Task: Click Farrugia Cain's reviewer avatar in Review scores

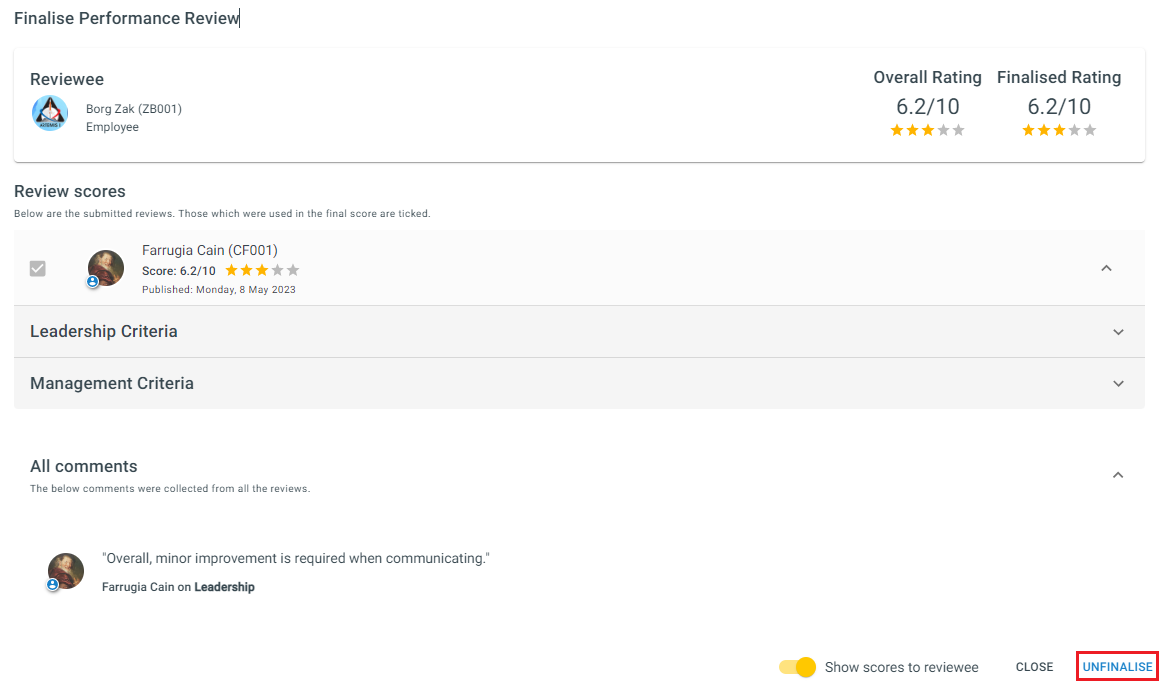Action: (106, 267)
